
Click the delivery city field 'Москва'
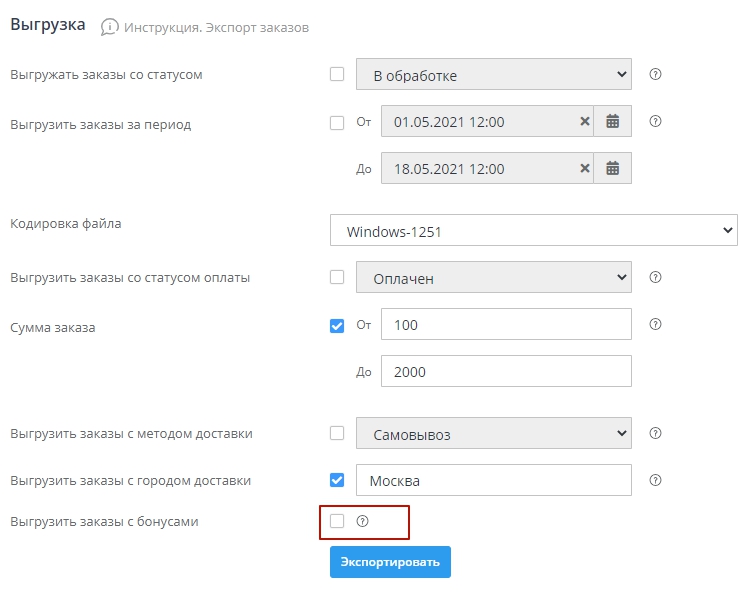pyautogui.click(x=494, y=480)
